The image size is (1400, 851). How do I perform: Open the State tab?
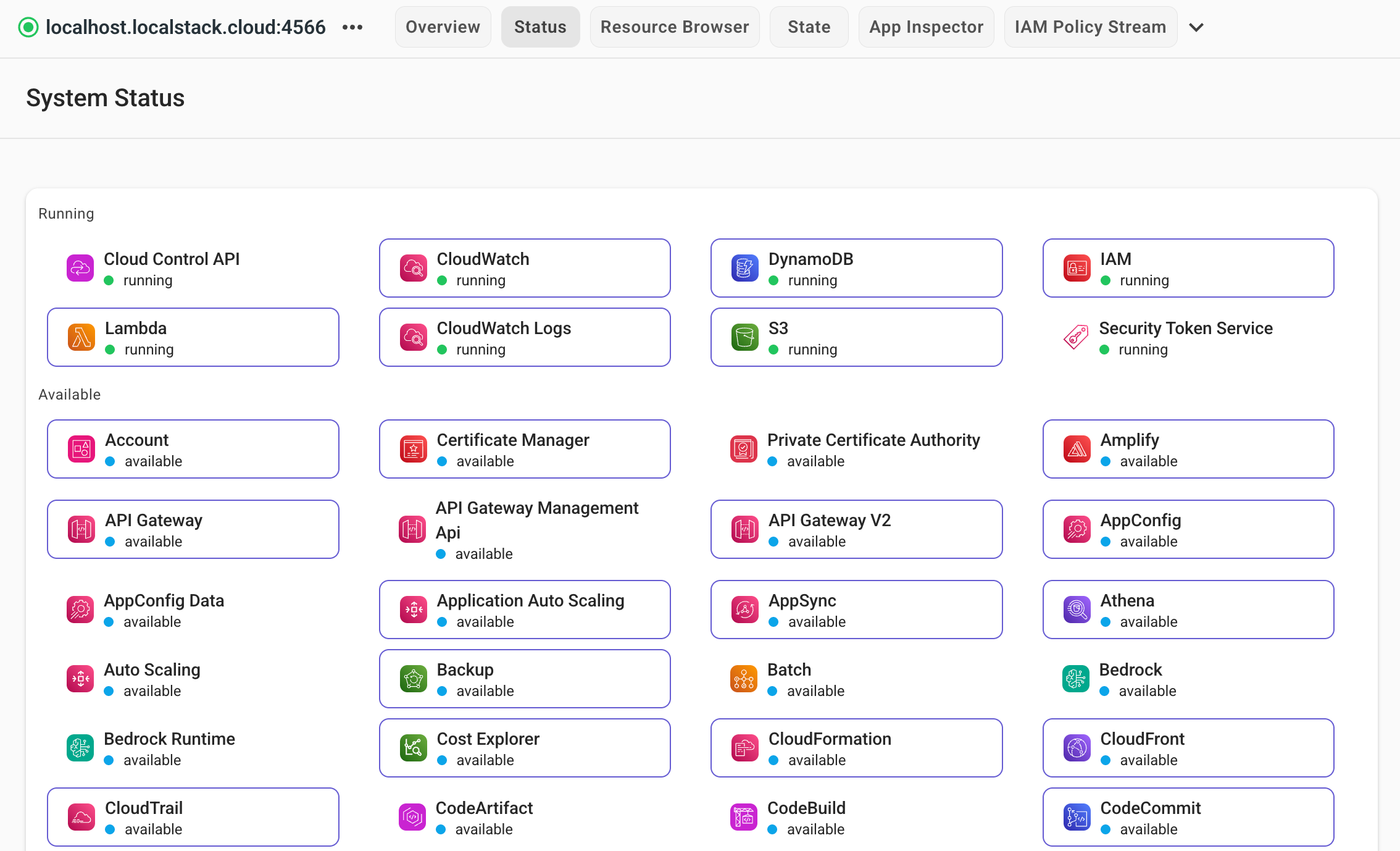click(809, 27)
